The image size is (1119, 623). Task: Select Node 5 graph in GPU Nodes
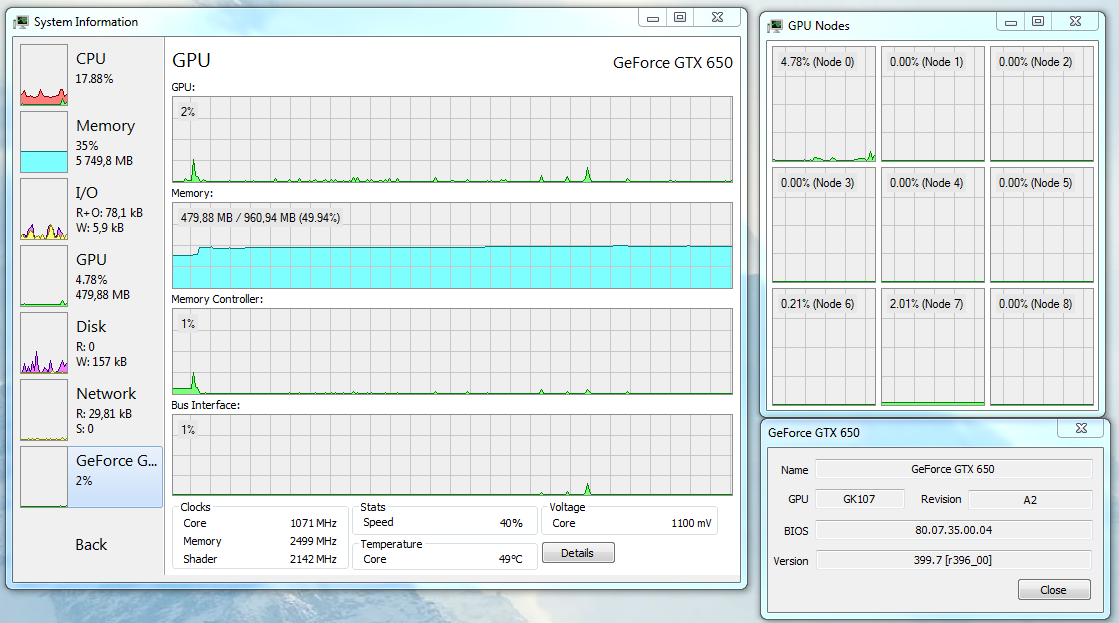coord(1042,225)
